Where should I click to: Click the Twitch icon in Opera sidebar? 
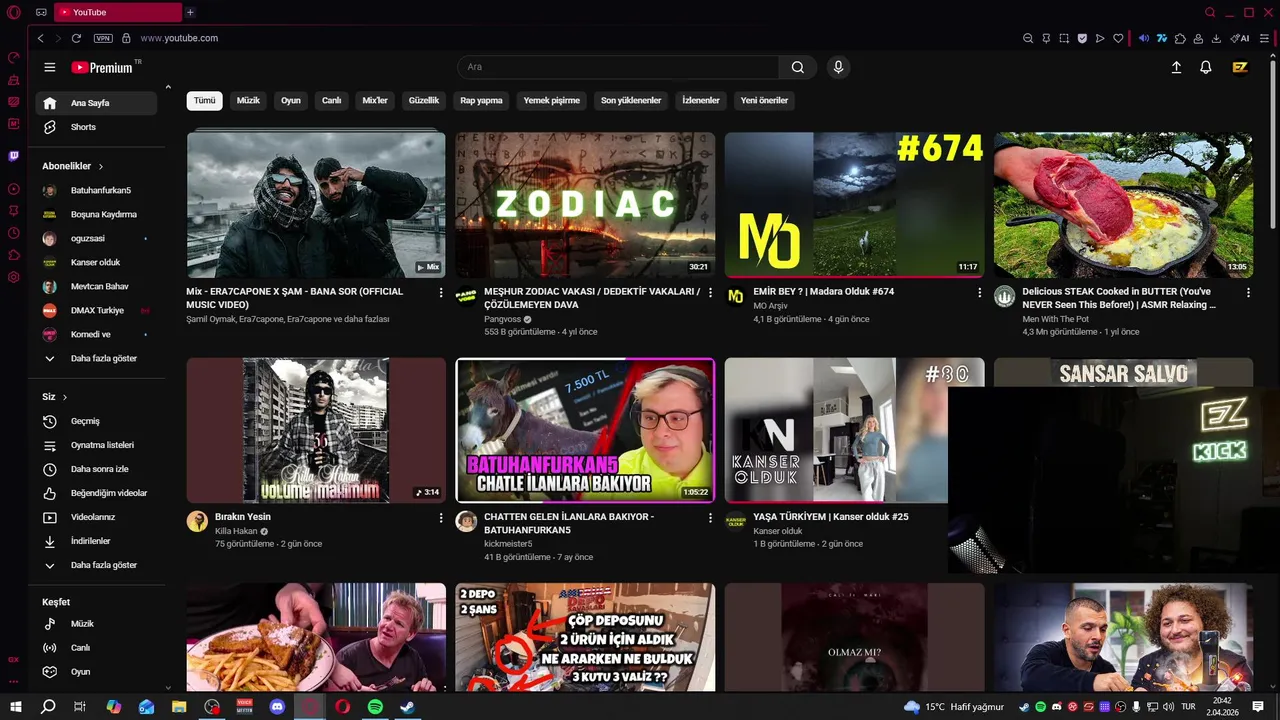point(14,156)
